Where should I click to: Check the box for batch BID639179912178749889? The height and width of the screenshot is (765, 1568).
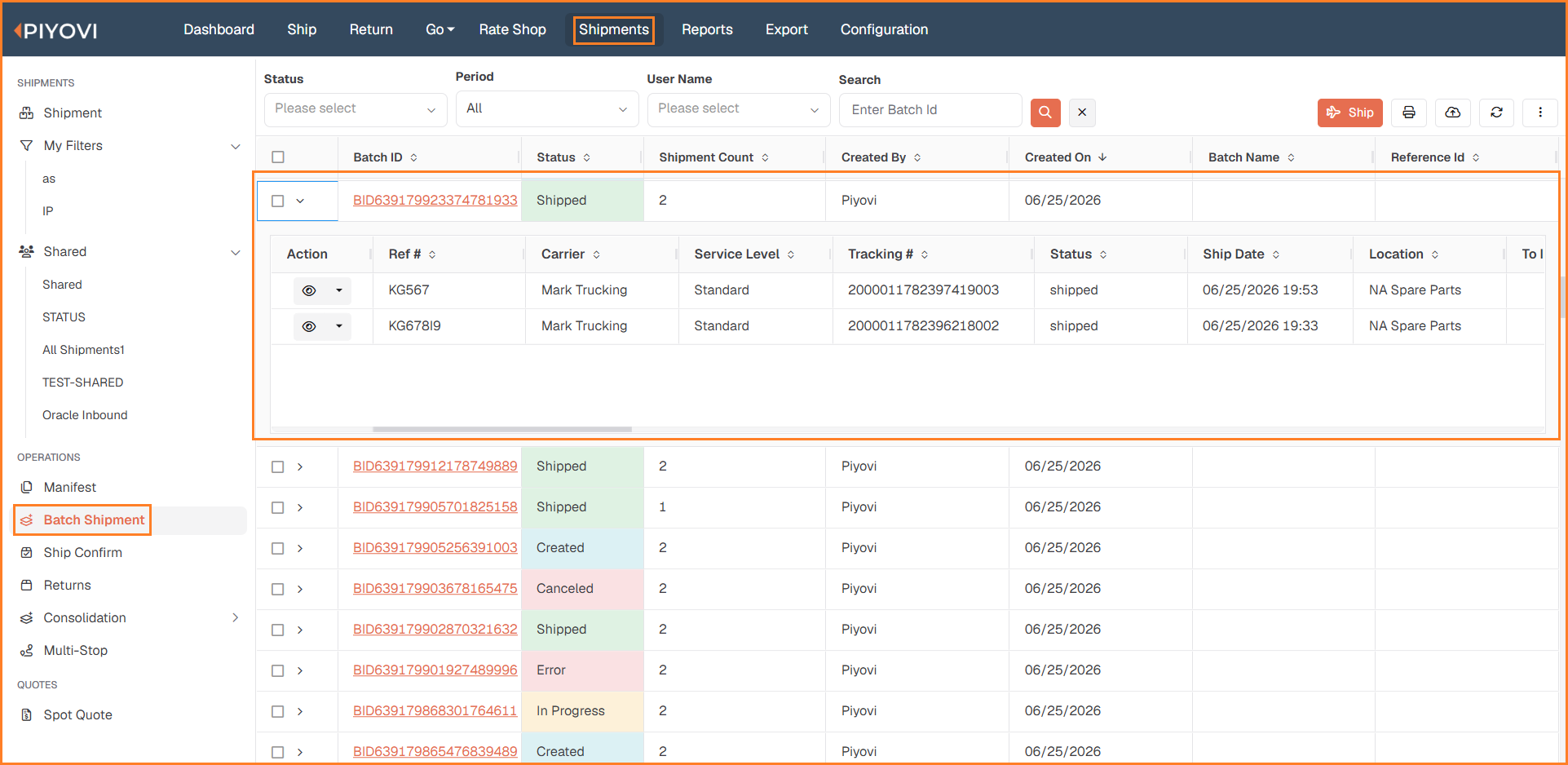[x=278, y=467]
